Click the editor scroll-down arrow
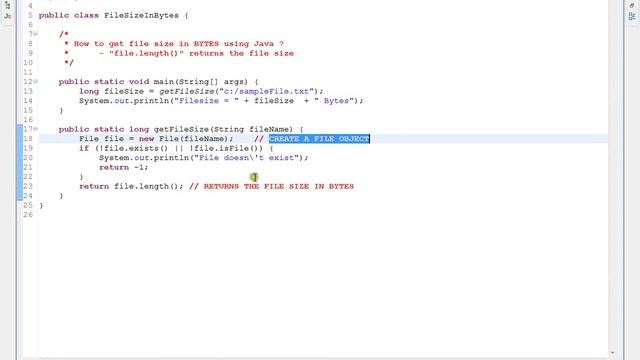 point(612,353)
